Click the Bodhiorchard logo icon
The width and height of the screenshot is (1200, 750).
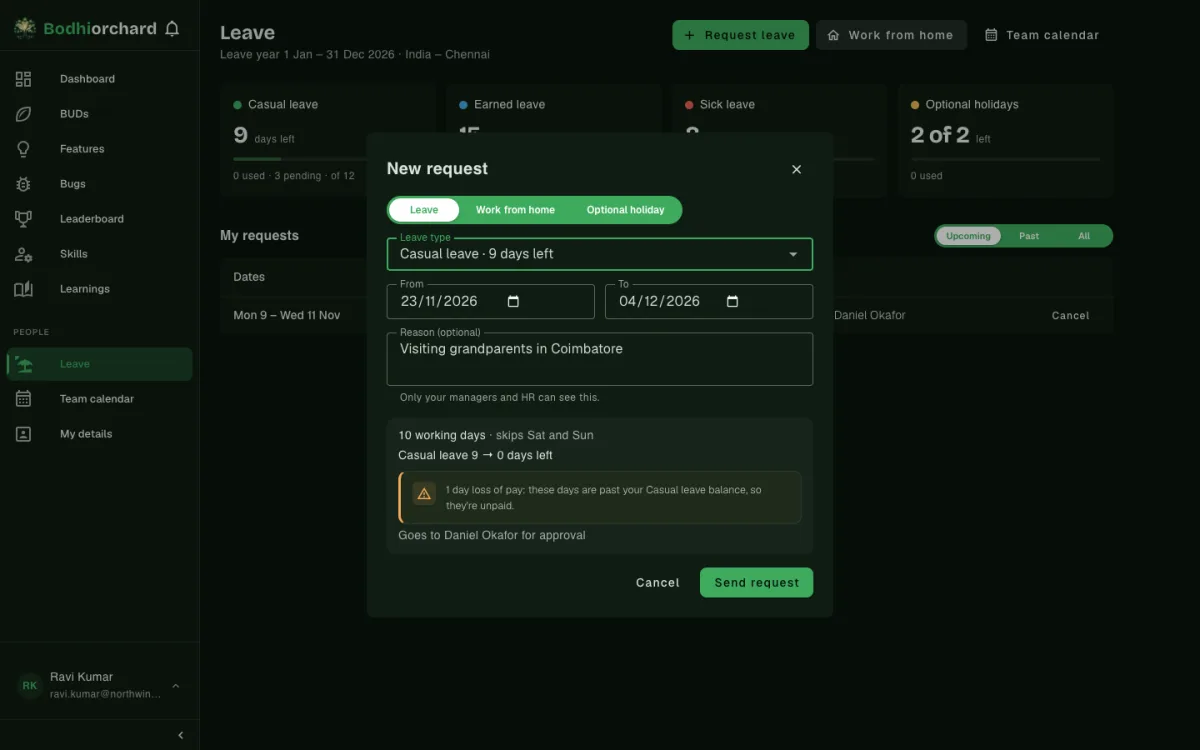click(25, 29)
